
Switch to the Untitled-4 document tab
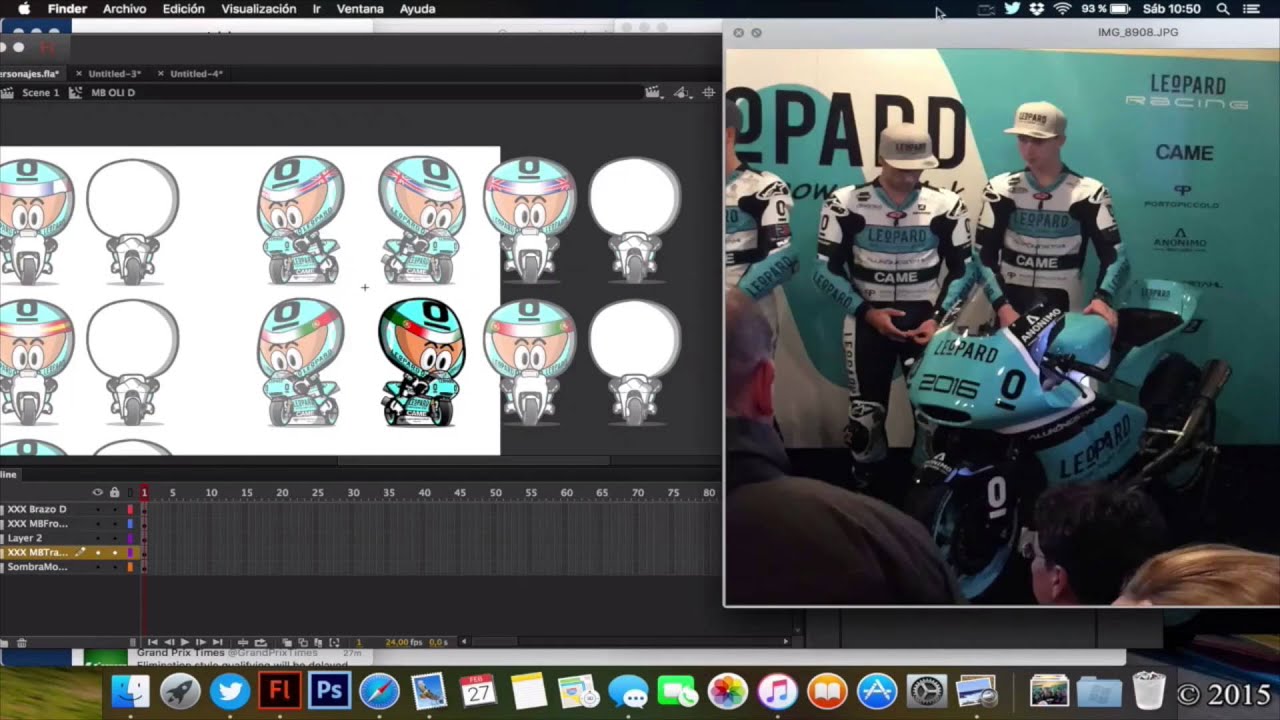(196, 73)
